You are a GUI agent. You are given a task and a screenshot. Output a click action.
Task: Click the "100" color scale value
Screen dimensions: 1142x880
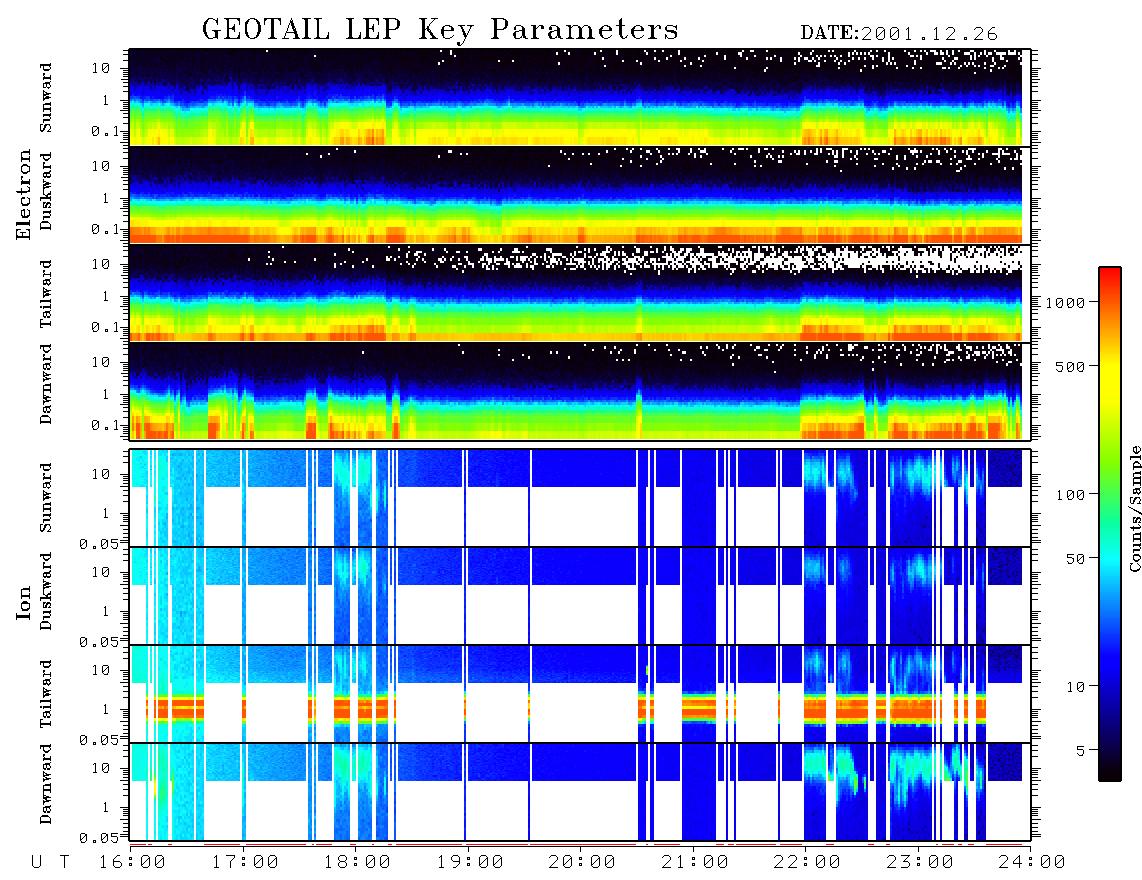[x=1070, y=495]
